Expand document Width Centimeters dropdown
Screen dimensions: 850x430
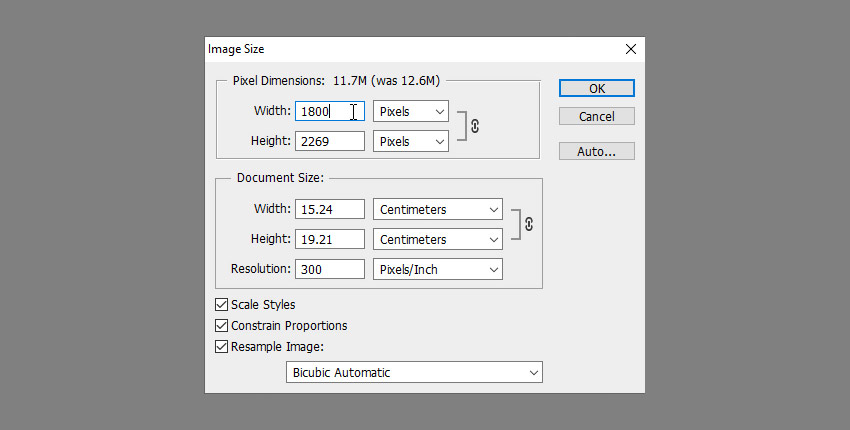tap(438, 209)
